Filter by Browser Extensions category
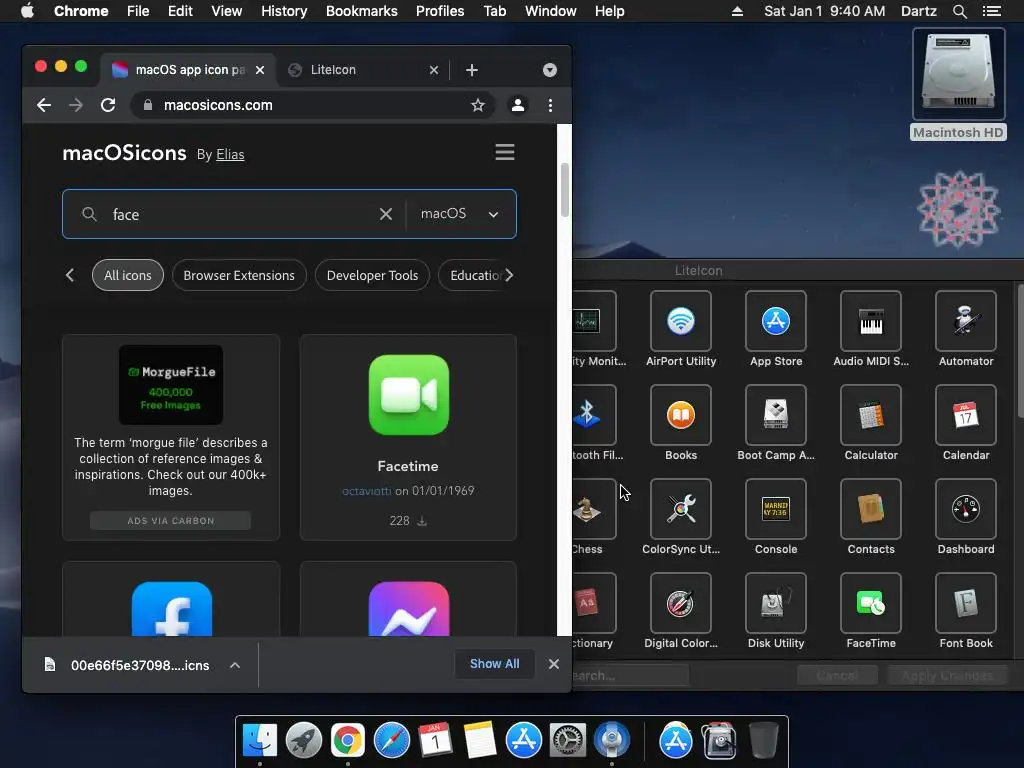 239,276
